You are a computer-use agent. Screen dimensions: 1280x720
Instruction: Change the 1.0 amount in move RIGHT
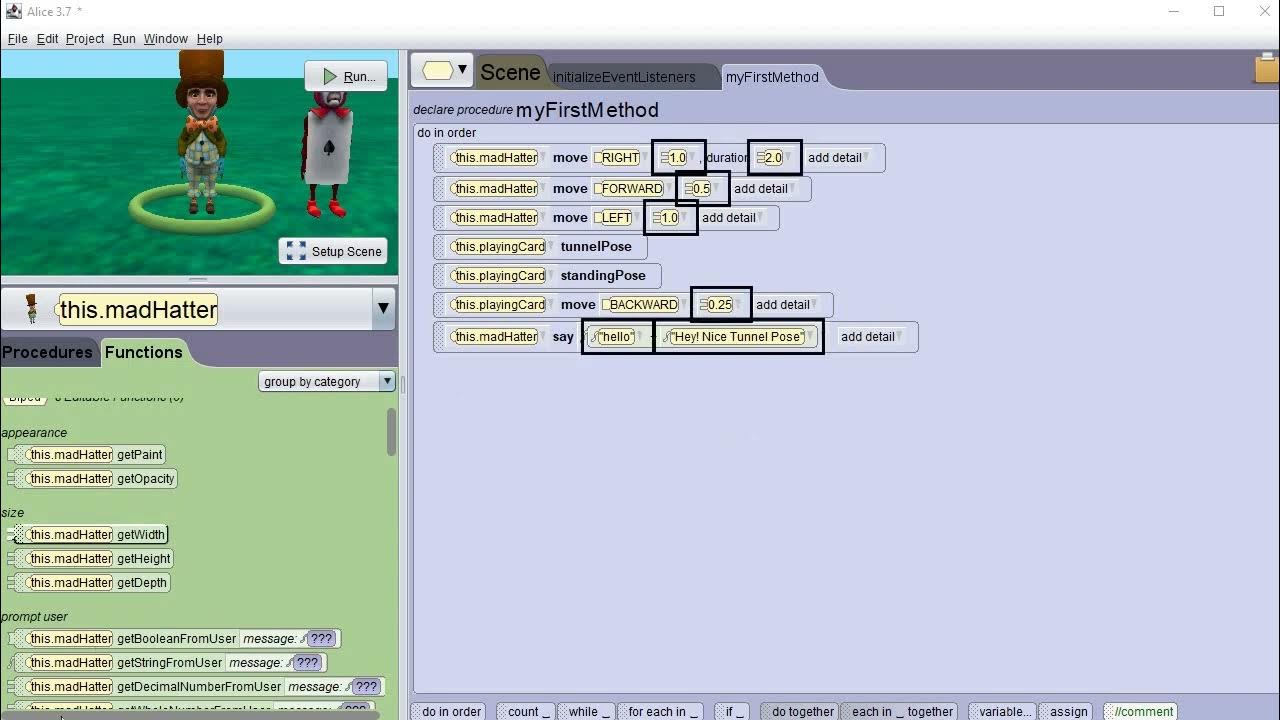pyautogui.click(x=678, y=157)
